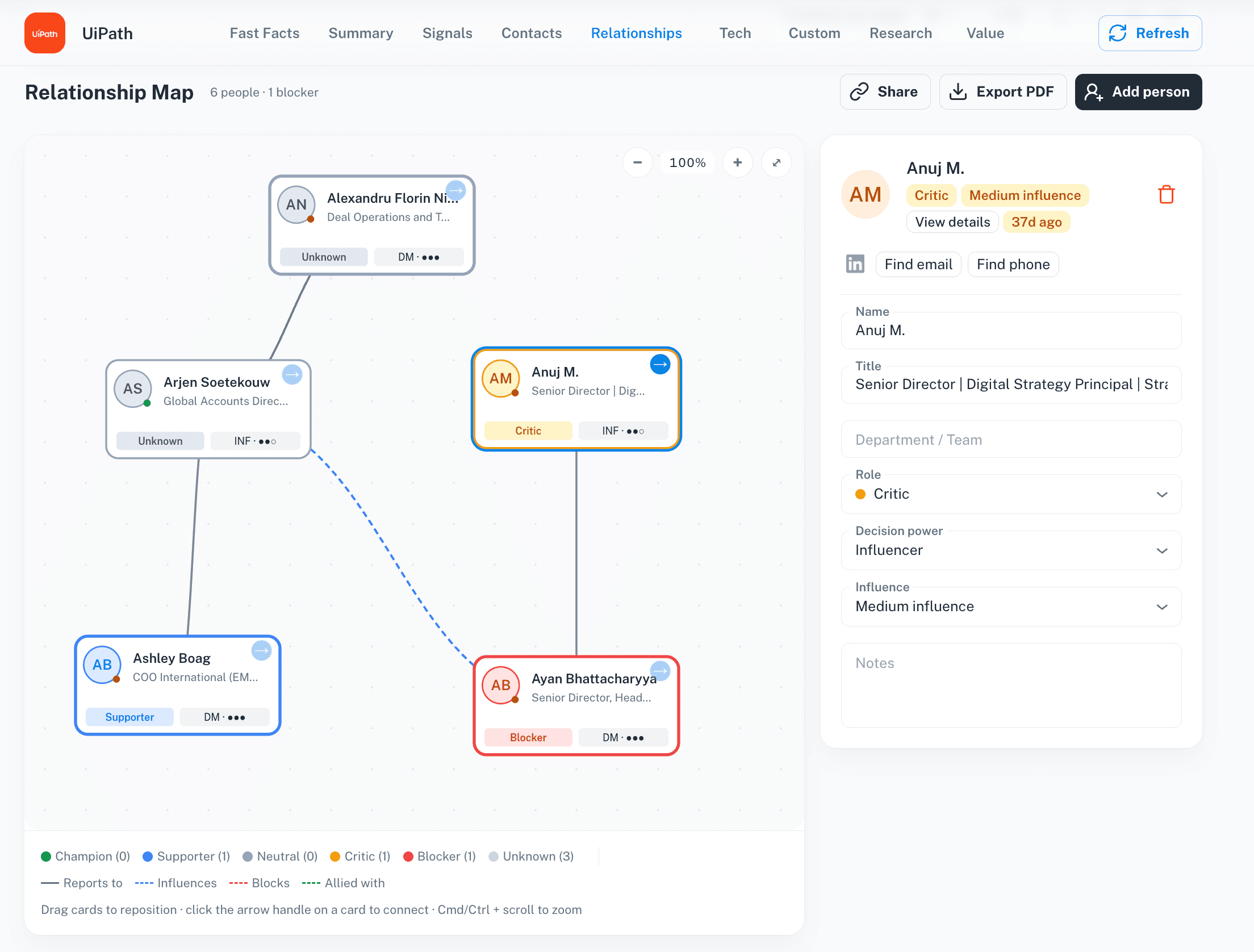The width and height of the screenshot is (1254, 952).
Task: Switch to the Summary tab
Action: 361,33
